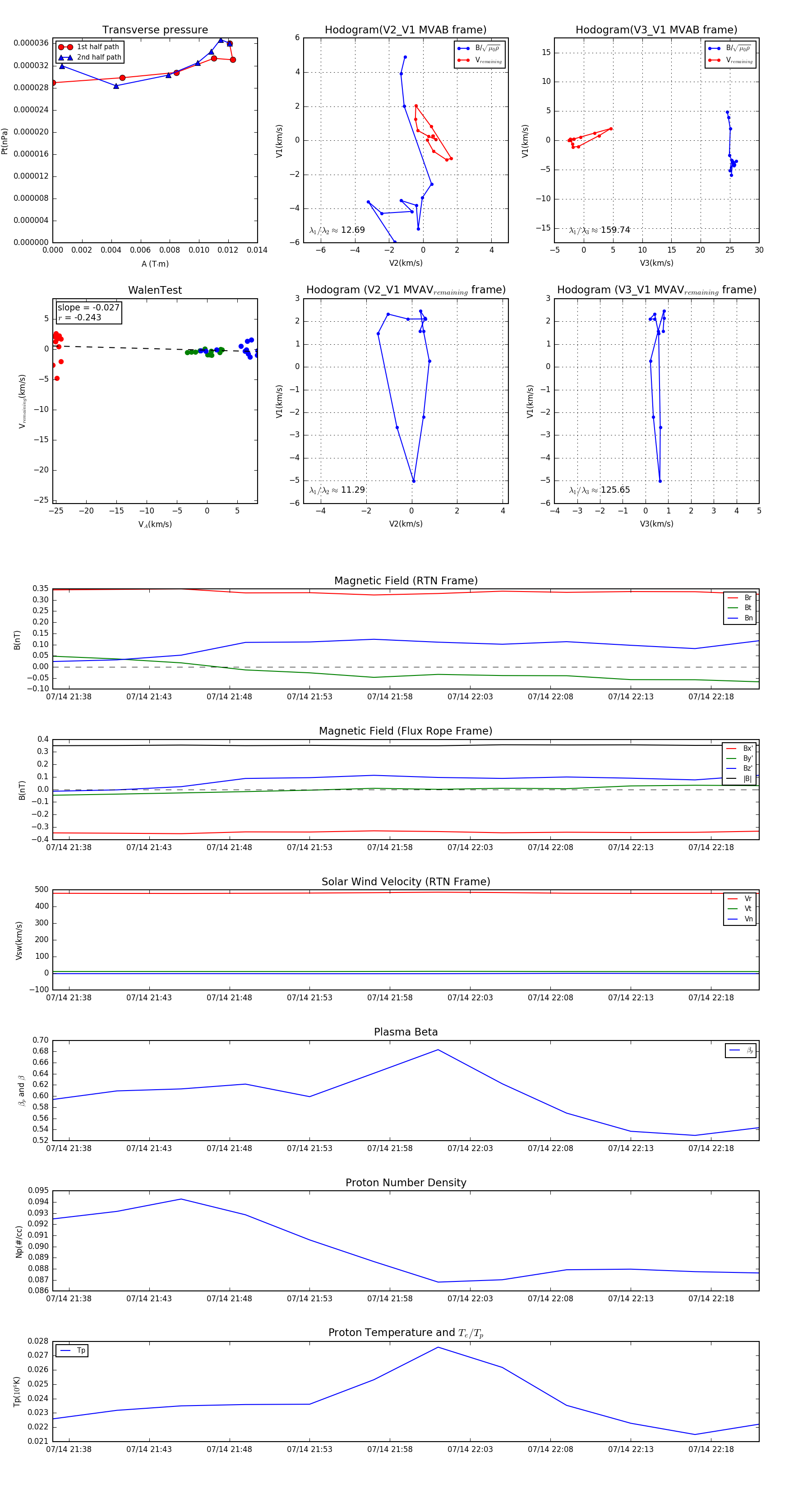The image size is (812, 1489).
Task: Select the 'Bt' legend entry
Action: click(x=740, y=607)
